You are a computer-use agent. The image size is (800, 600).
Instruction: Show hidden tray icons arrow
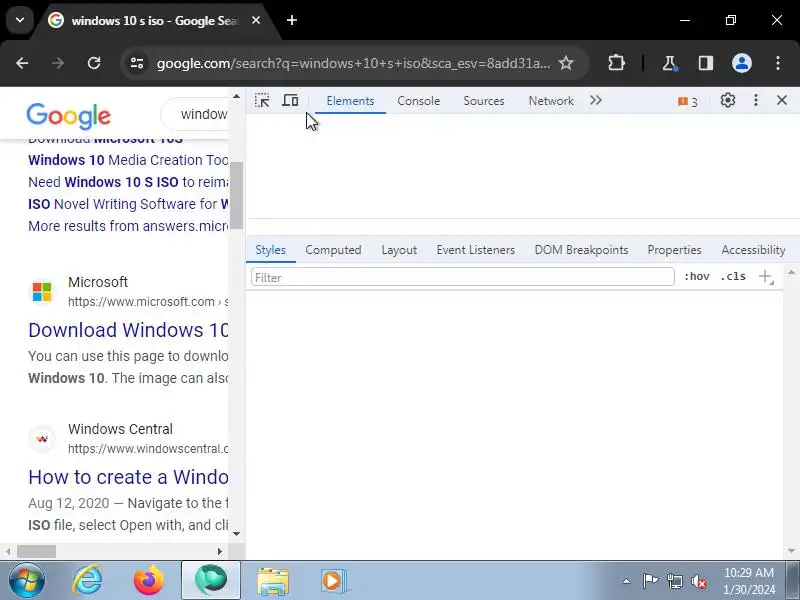point(627,581)
